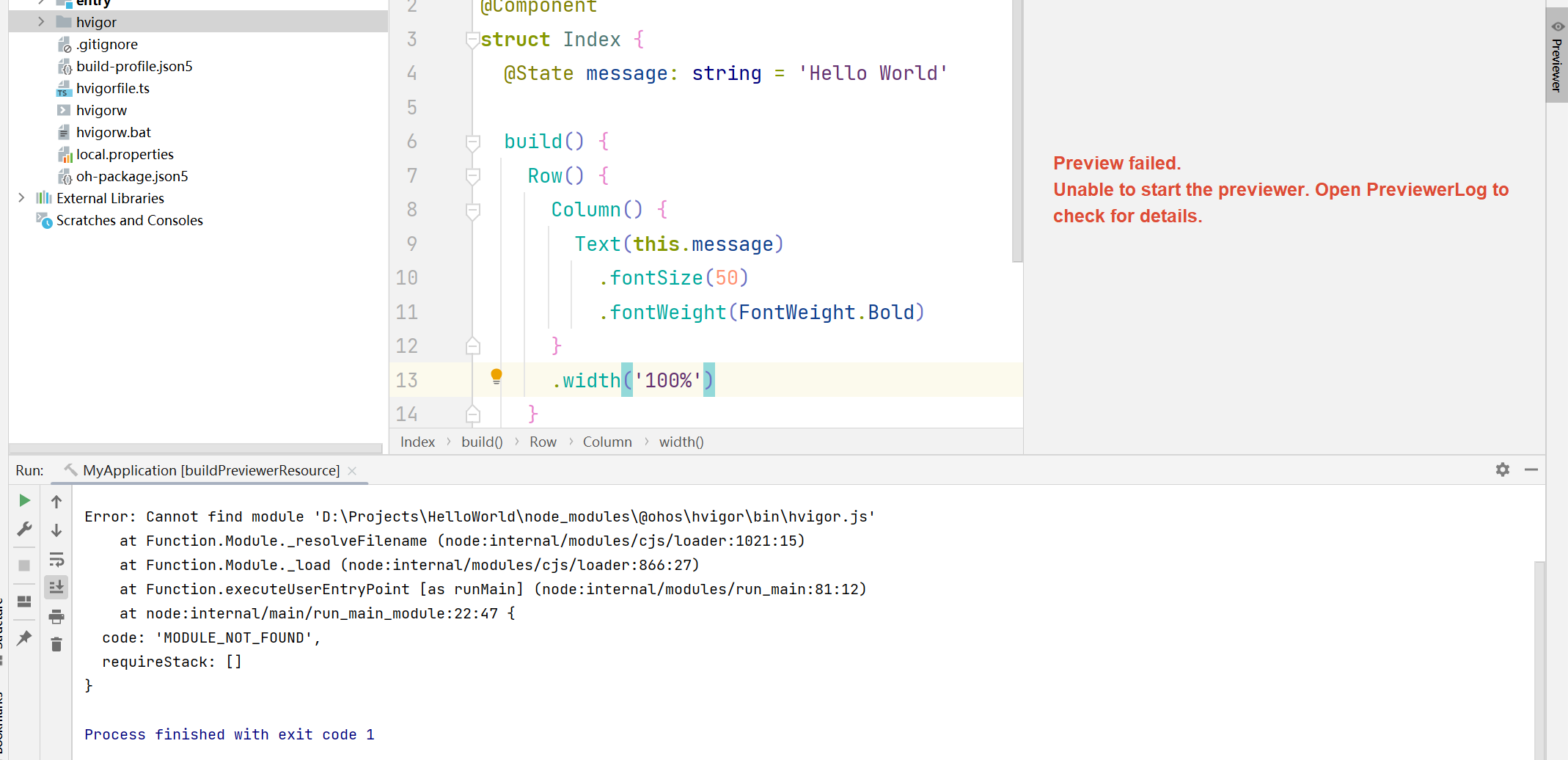Toggle scroll to end of console
This screenshot has width=1568, height=760.
tap(56, 587)
